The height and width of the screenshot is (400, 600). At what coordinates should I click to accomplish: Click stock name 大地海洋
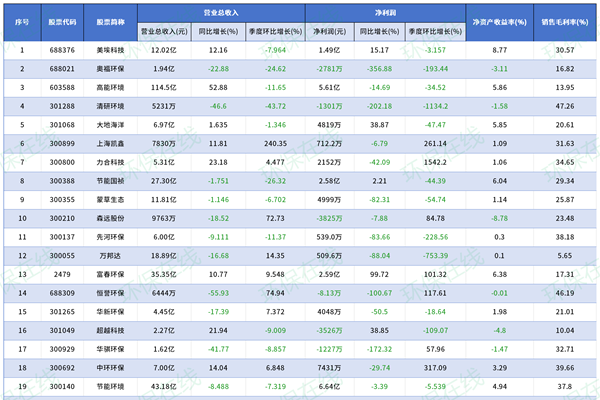pos(111,125)
